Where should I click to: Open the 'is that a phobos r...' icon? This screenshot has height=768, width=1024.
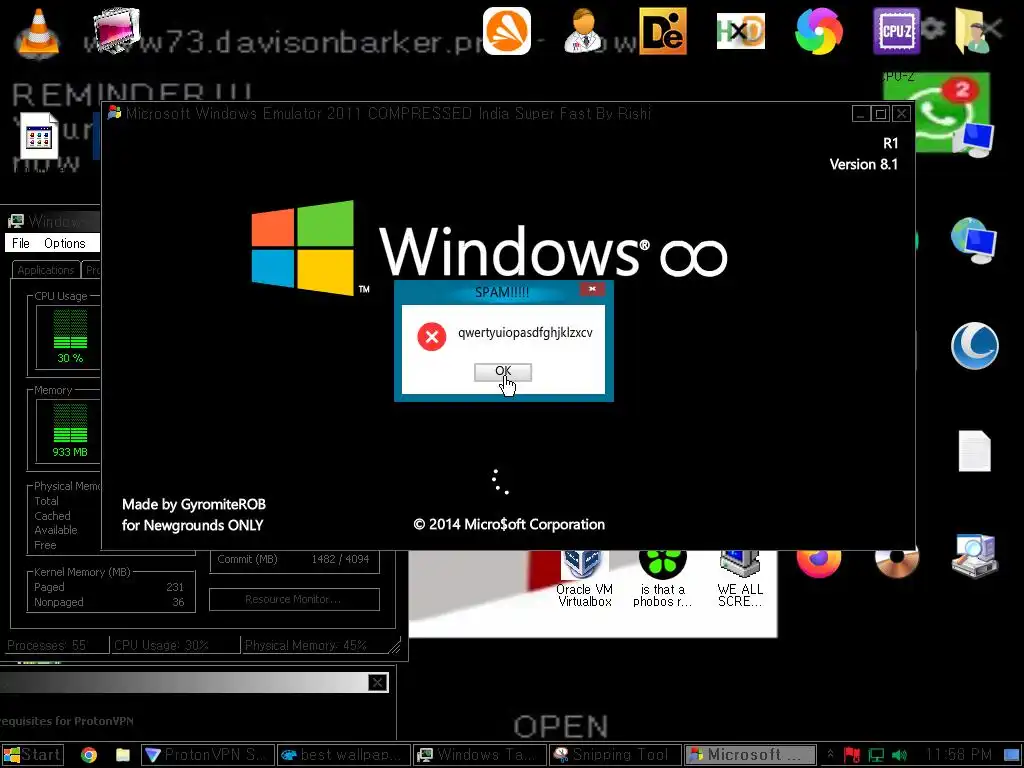click(662, 579)
